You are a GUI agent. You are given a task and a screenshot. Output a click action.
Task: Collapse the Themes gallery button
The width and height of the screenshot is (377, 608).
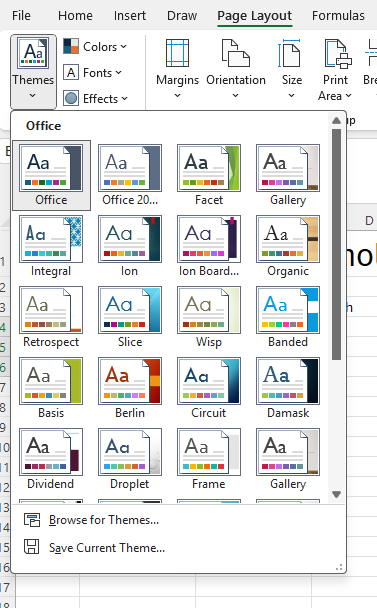click(33, 71)
